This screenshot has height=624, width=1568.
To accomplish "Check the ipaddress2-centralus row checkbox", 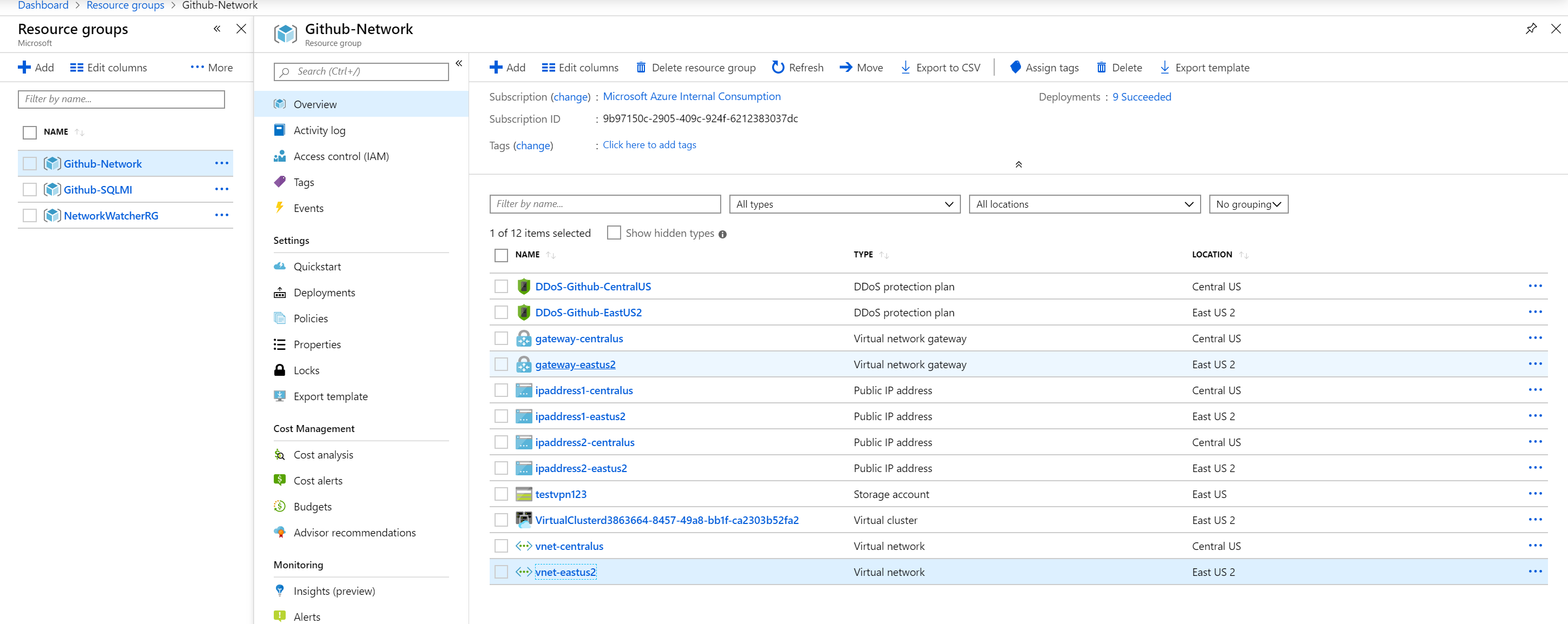I will pyautogui.click(x=501, y=442).
